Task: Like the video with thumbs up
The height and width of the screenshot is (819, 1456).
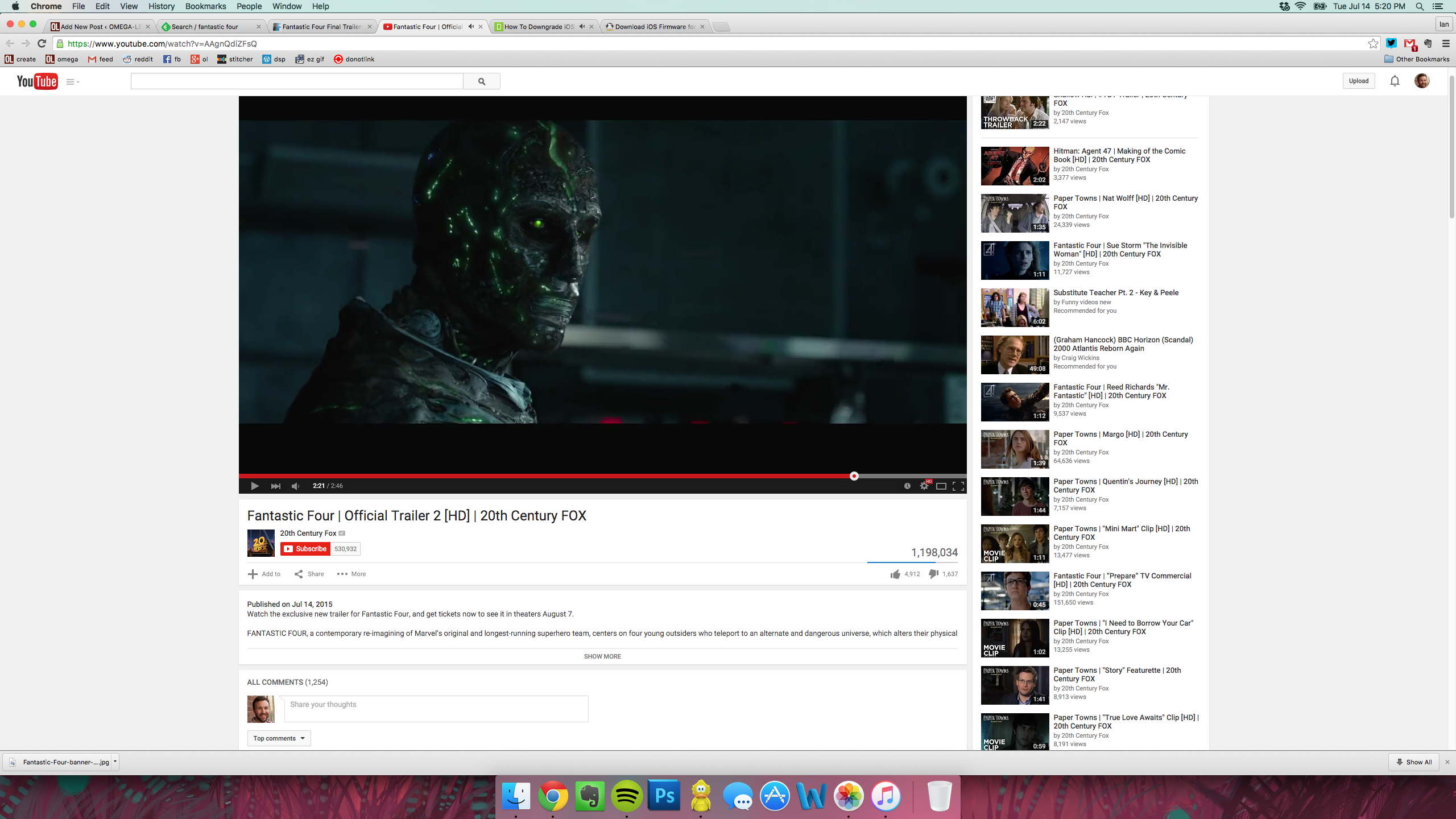Action: [895, 574]
